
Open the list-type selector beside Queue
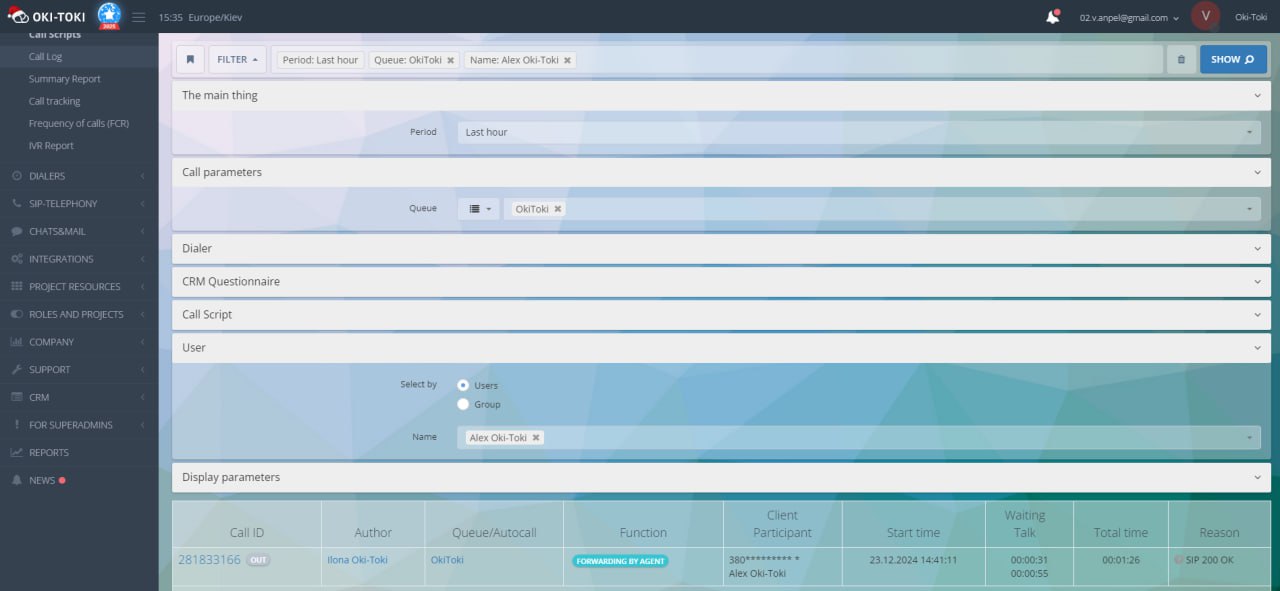(x=479, y=209)
